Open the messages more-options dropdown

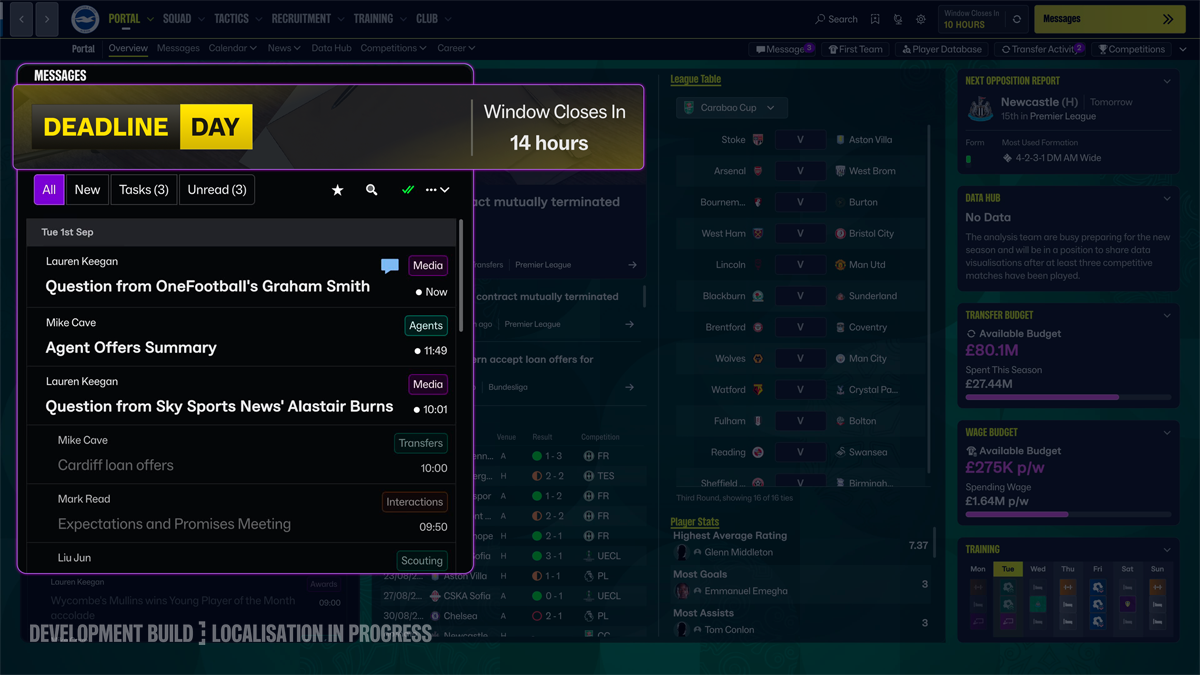click(x=438, y=190)
